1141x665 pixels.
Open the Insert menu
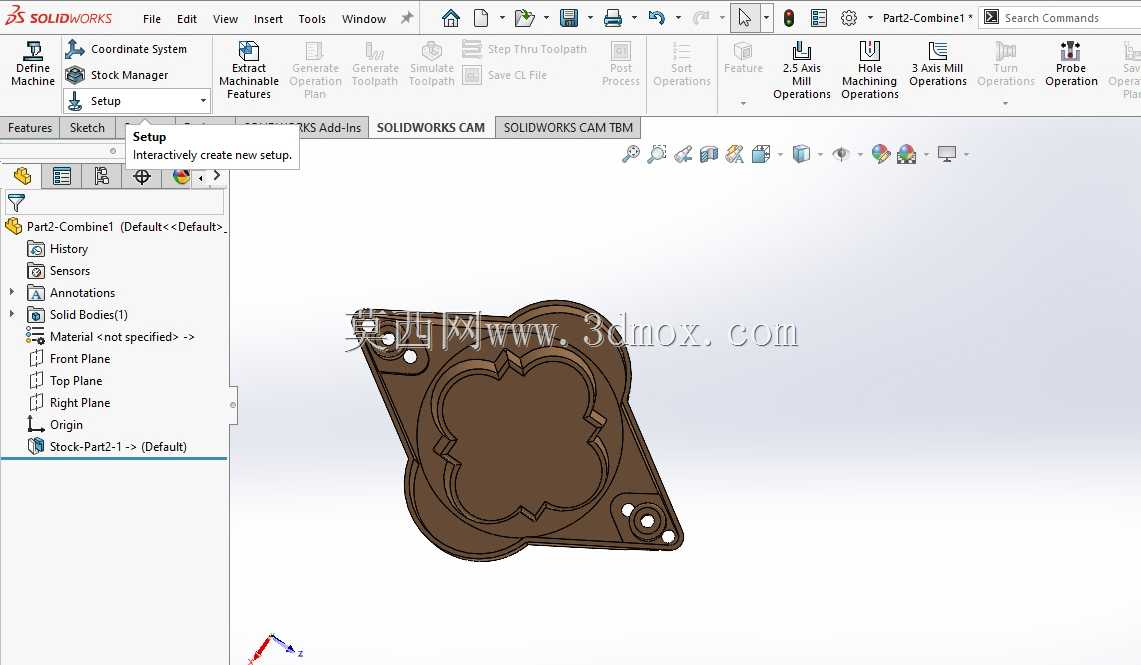pos(268,19)
